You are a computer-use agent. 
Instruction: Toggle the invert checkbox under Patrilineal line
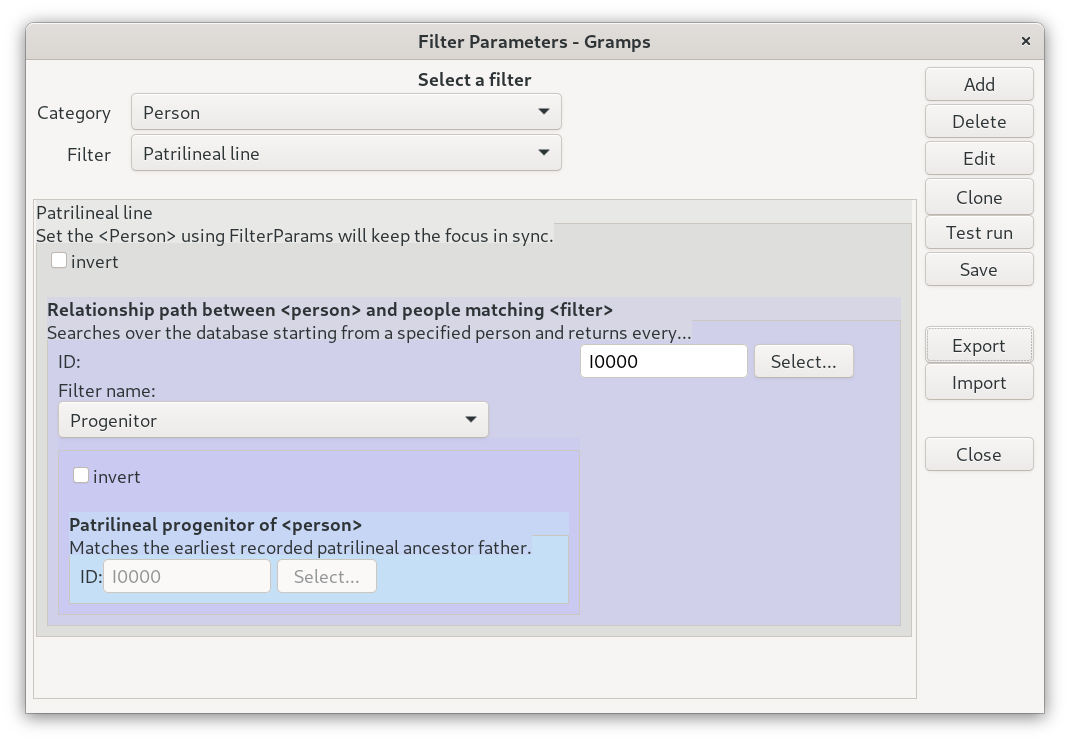(x=60, y=261)
